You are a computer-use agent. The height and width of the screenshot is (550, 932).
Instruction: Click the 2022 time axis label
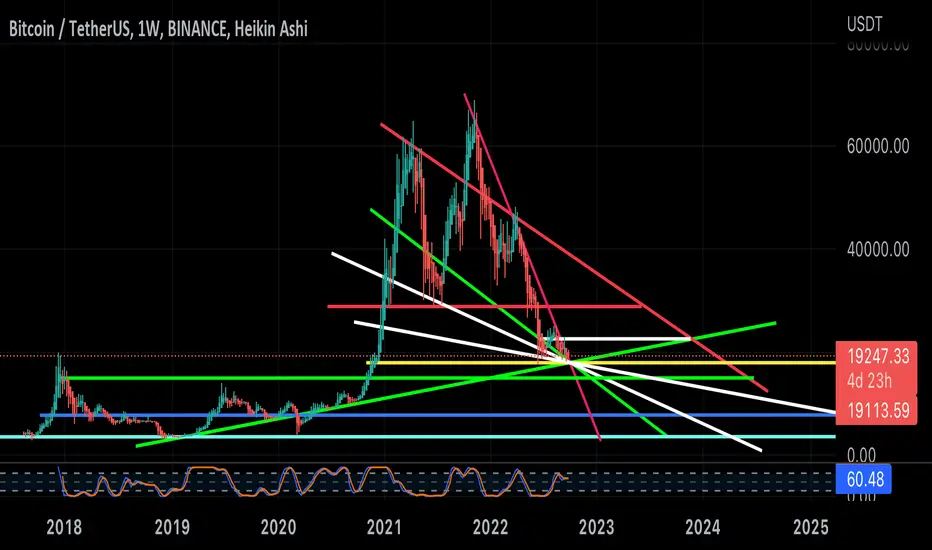pos(490,527)
